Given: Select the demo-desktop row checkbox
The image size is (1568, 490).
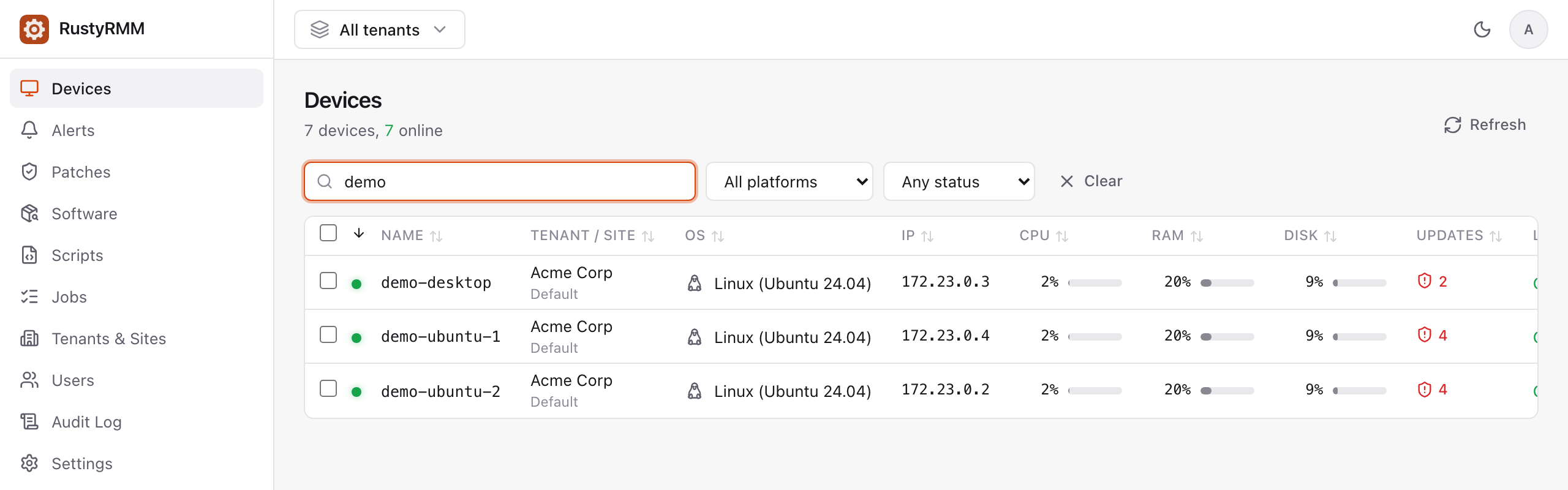Looking at the screenshot, I should coord(328,281).
